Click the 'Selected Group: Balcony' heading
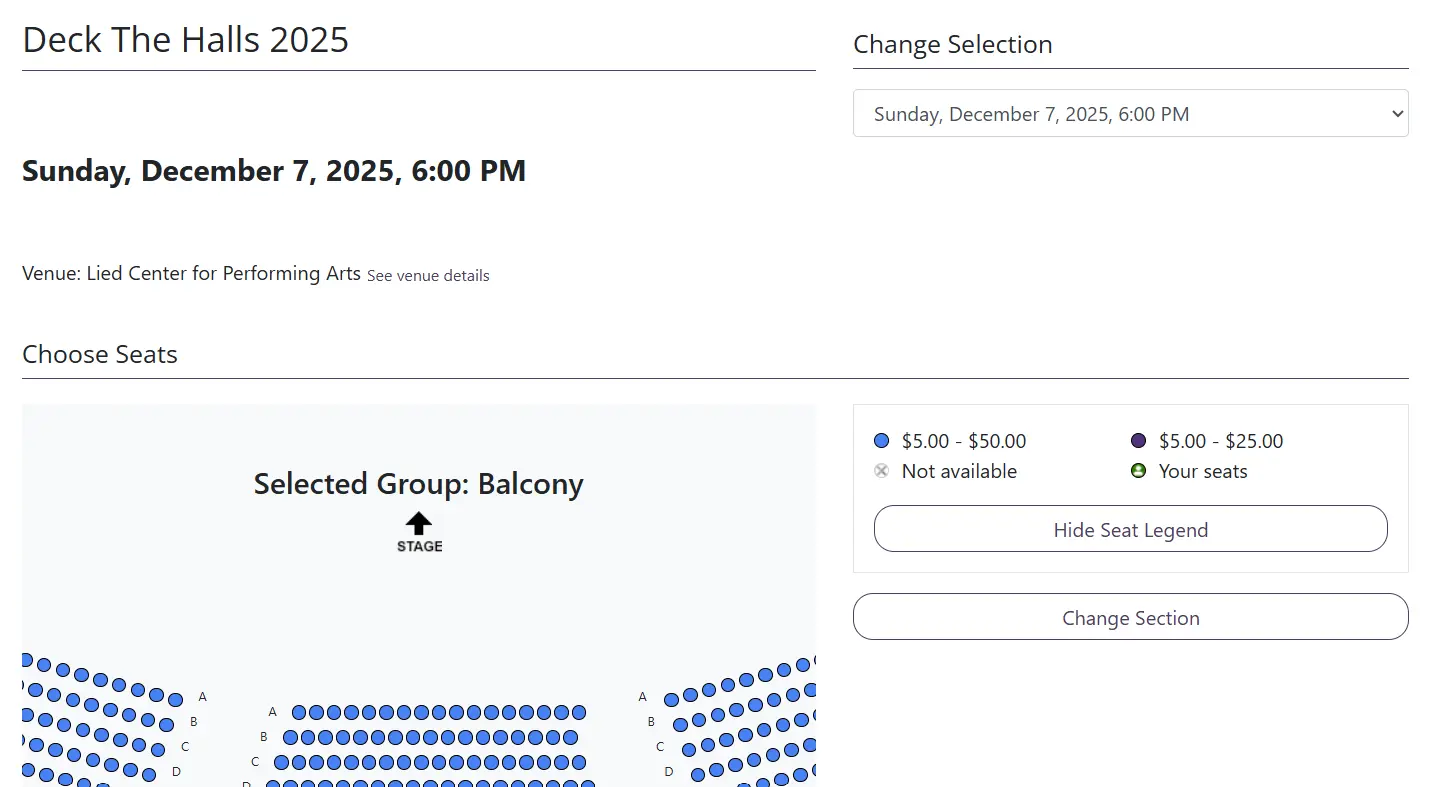The width and height of the screenshot is (1451, 787). [418, 484]
